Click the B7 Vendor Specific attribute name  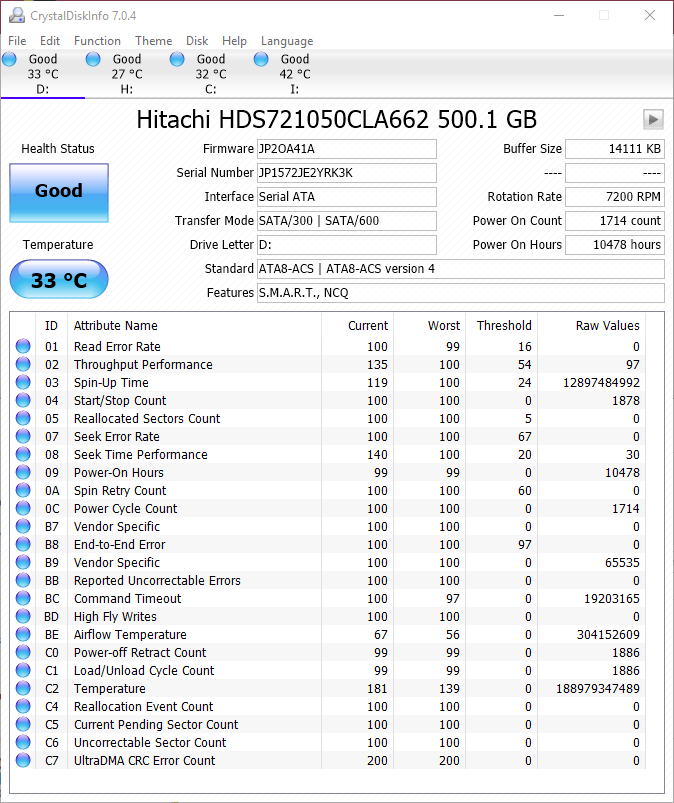[117, 526]
